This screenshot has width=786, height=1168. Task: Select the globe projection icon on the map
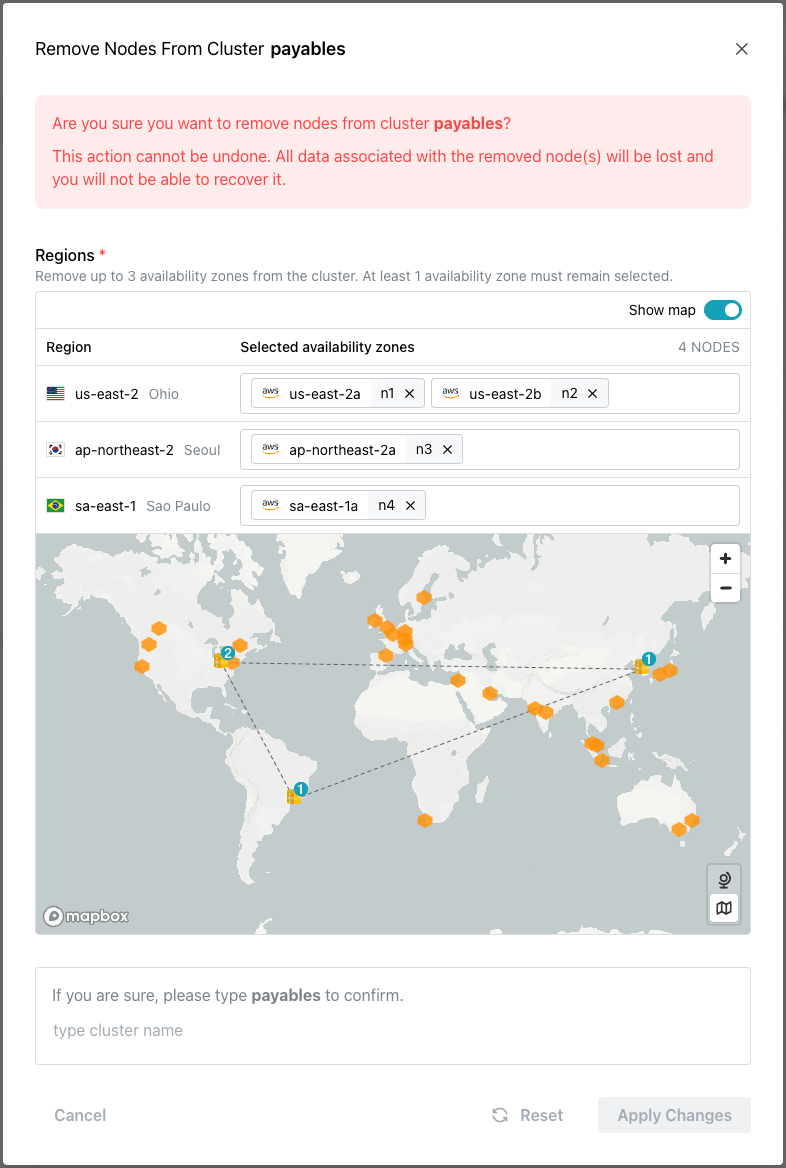[x=724, y=880]
